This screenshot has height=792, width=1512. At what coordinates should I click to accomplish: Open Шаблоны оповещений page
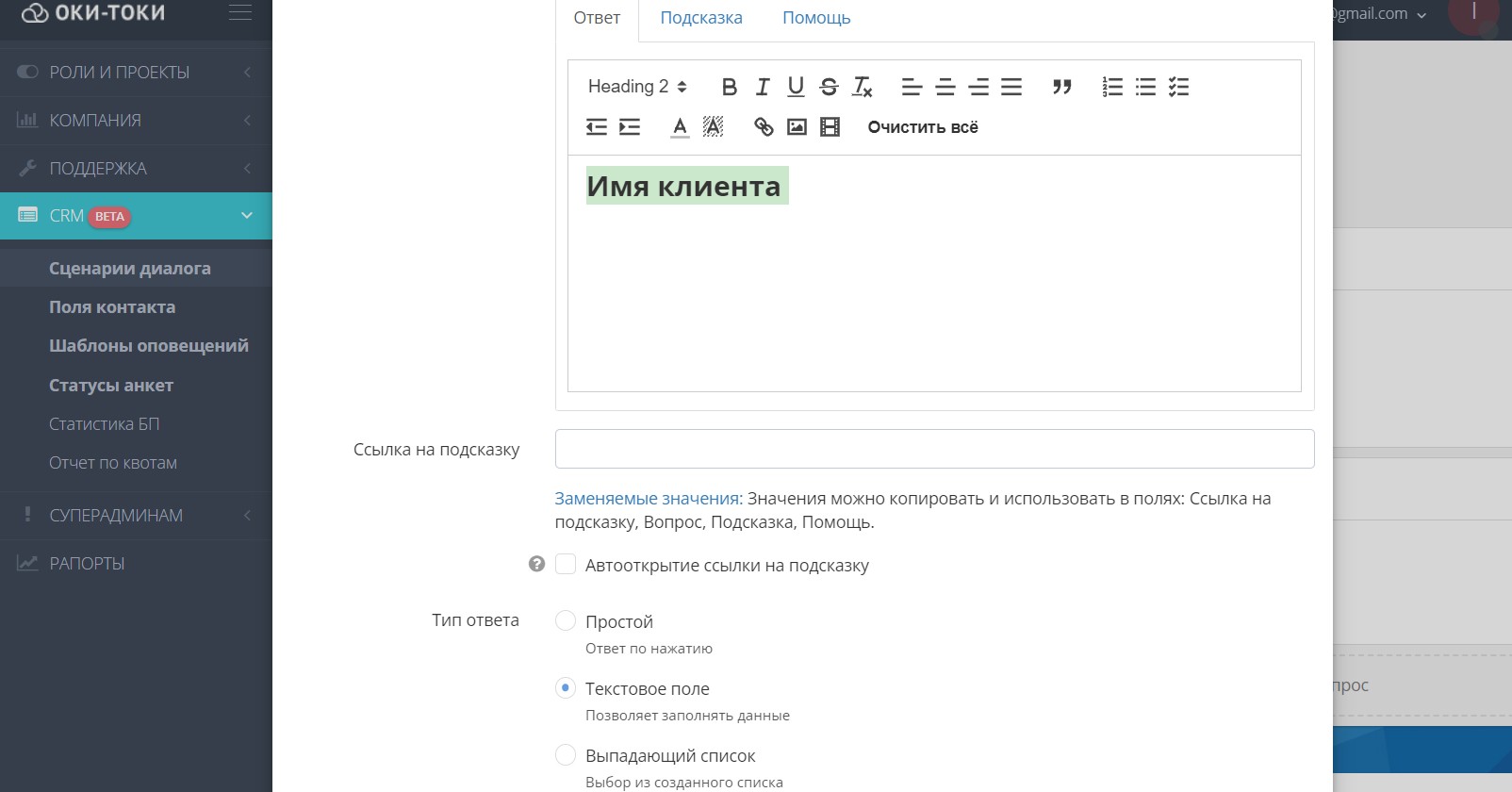pyautogui.click(x=149, y=346)
